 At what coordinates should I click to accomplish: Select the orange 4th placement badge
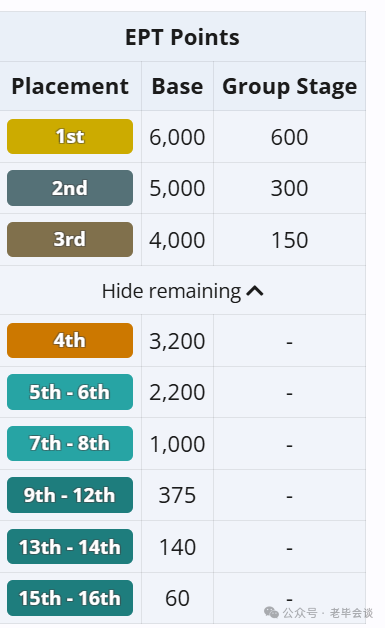(x=70, y=340)
